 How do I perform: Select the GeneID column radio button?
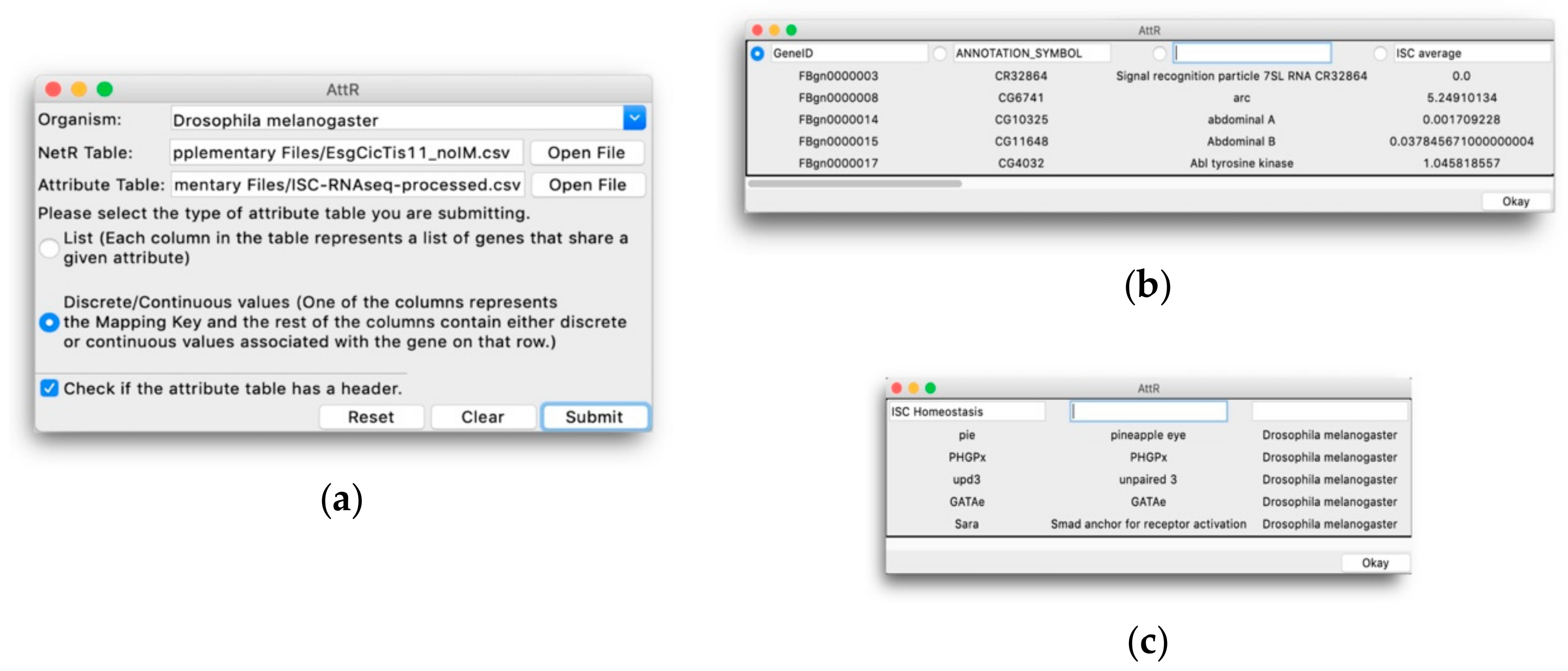pyautogui.click(x=757, y=54)
